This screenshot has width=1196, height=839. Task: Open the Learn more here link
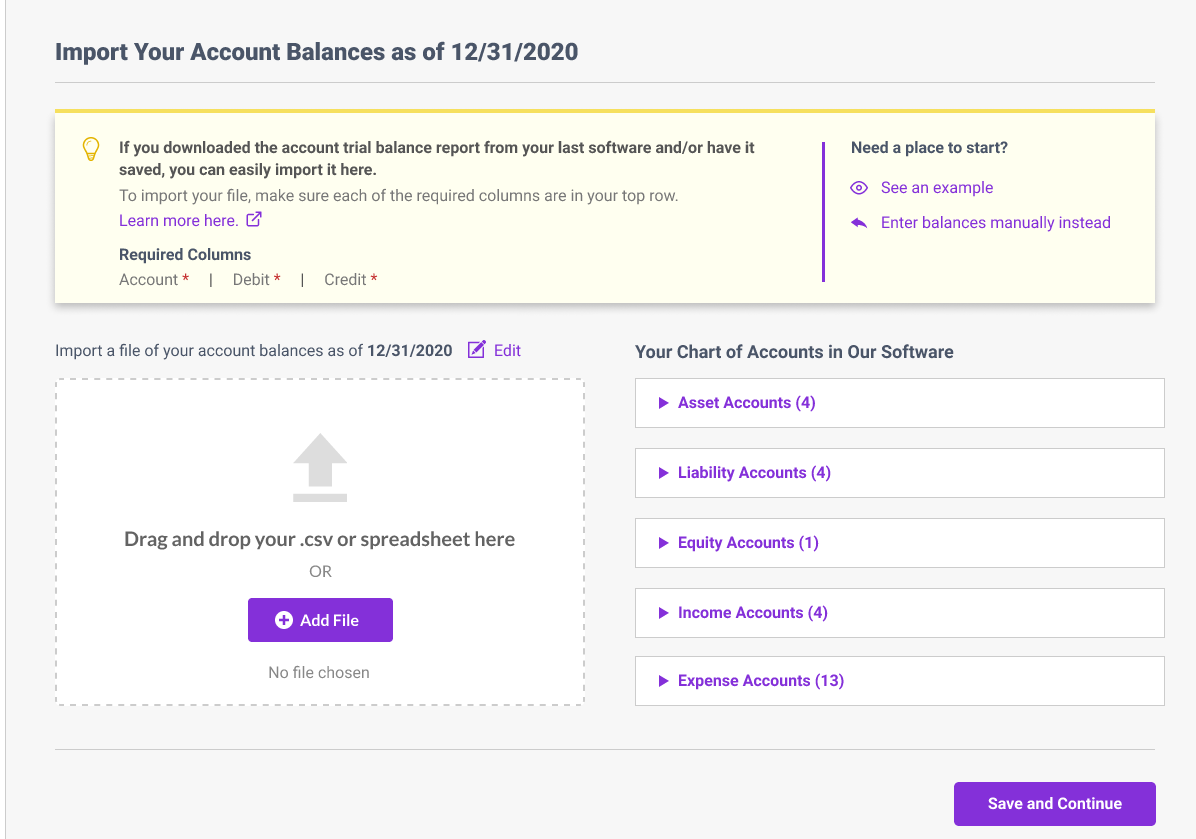point(178,220)
